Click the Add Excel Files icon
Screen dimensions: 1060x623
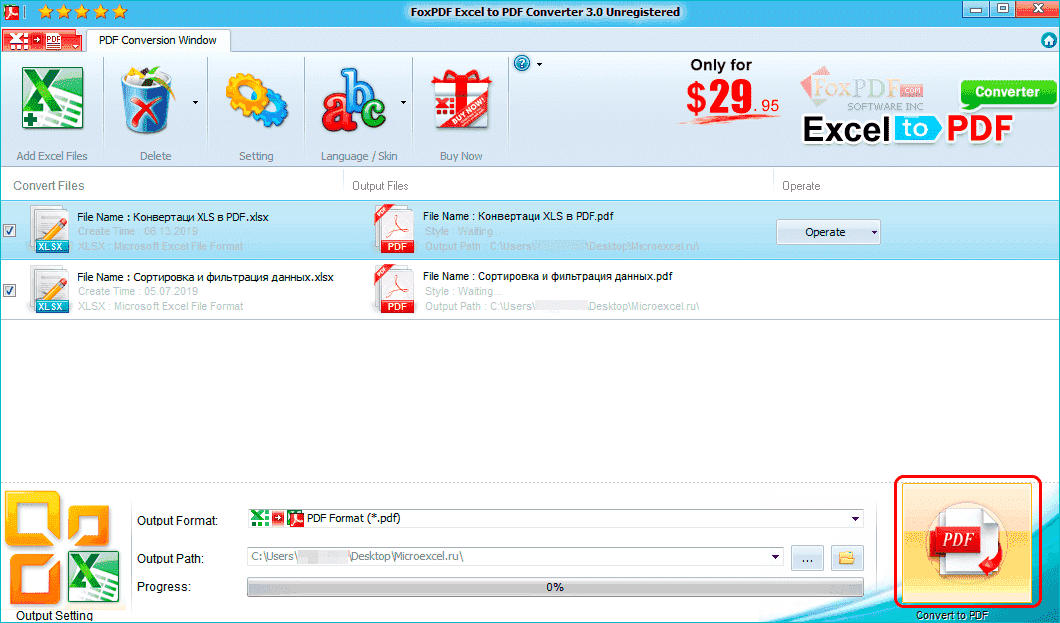coord(52,100)
